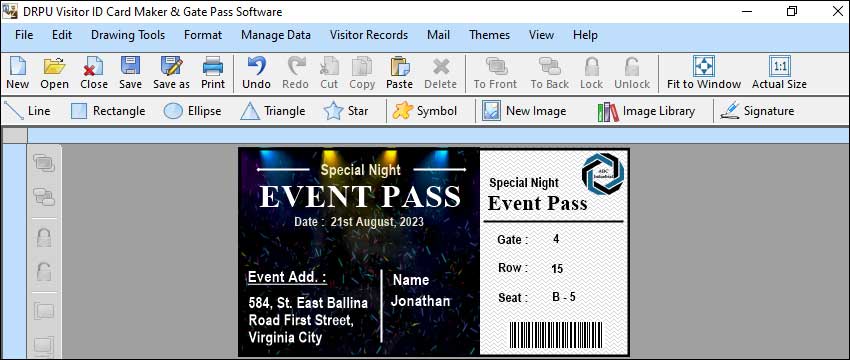
Task: Click the ruler corner box
Action: 15,136
